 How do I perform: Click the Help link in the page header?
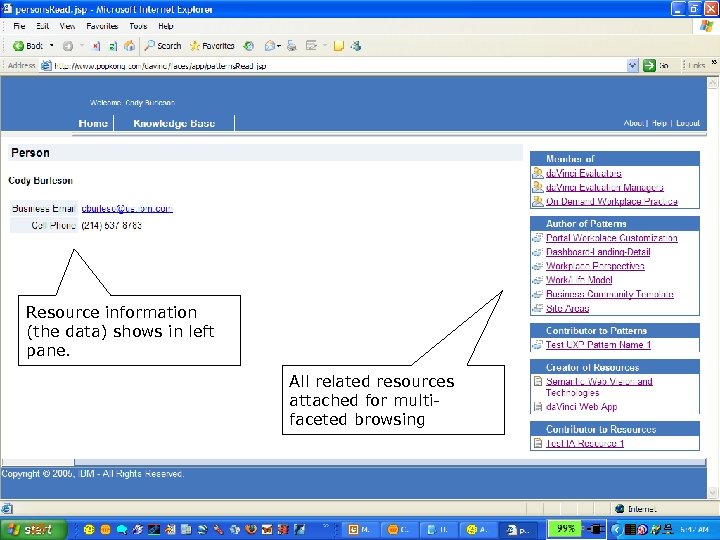click(659, 123)
